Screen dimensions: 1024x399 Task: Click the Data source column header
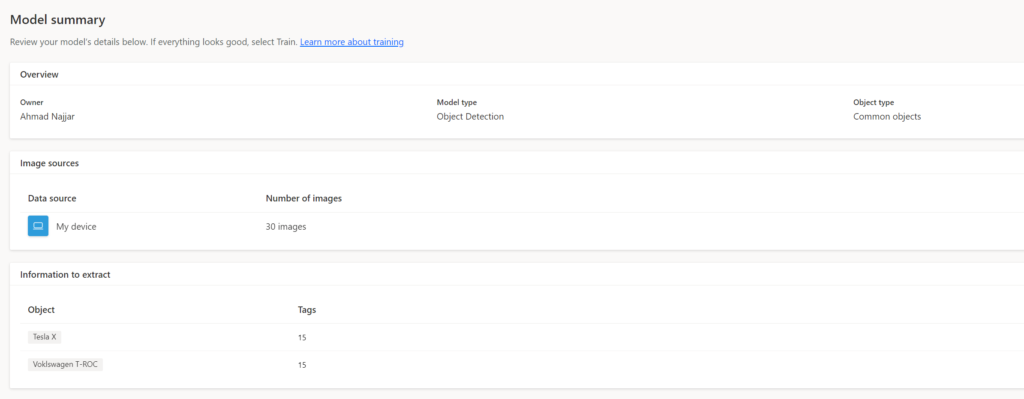pyautogui.click(x=52, y=199)
